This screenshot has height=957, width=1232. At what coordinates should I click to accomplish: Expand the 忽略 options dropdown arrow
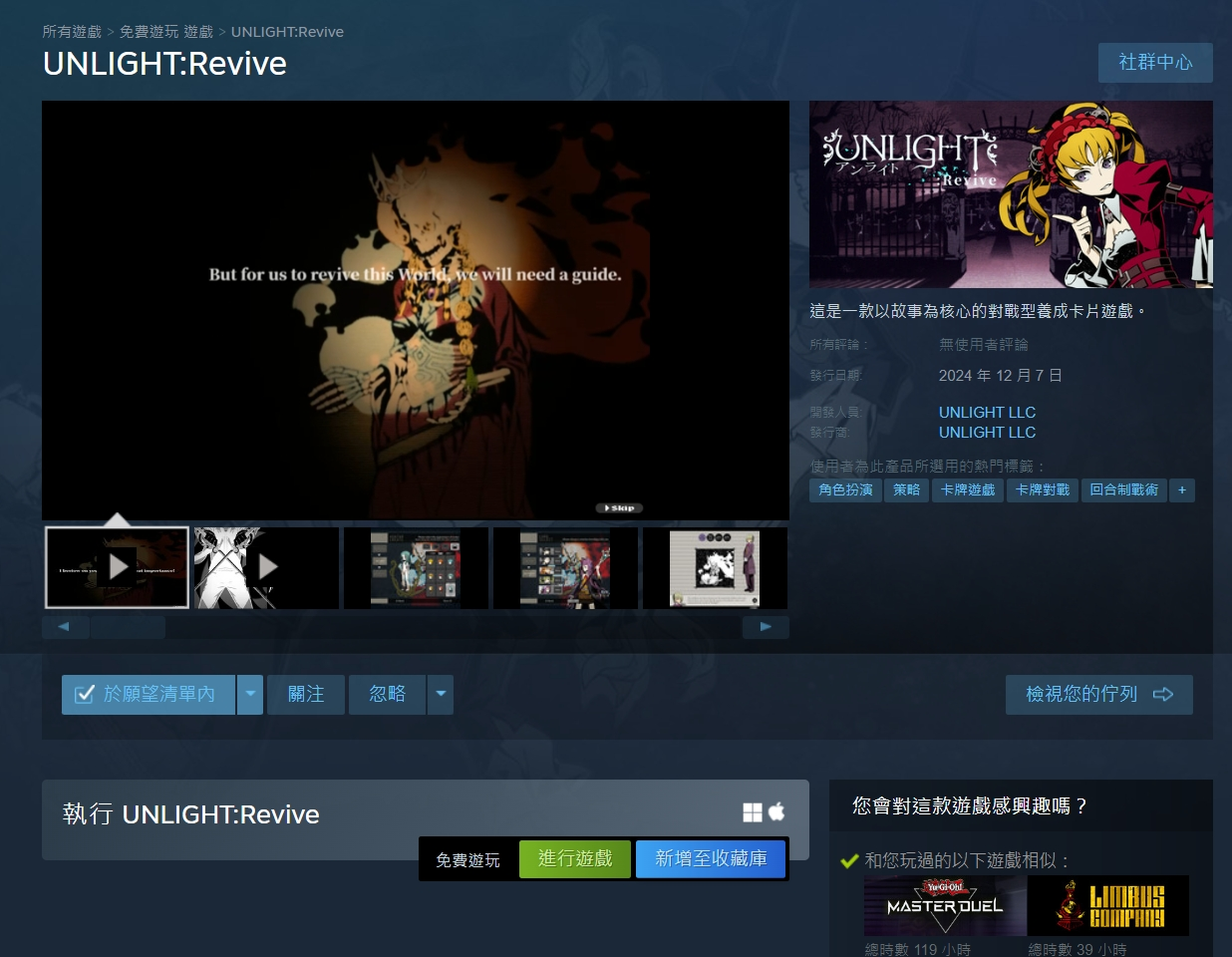coord(441,695)
